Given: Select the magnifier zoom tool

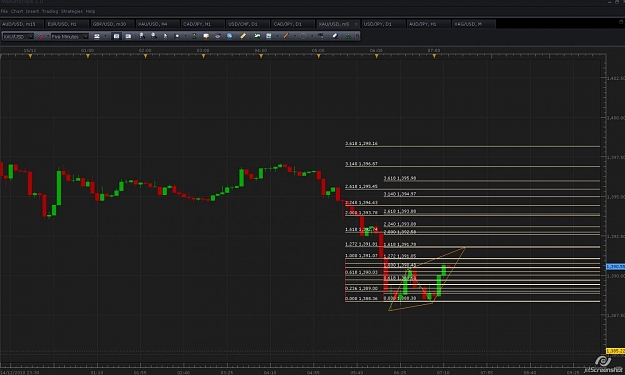Looking at the screenshot, I should pos(154,36).
